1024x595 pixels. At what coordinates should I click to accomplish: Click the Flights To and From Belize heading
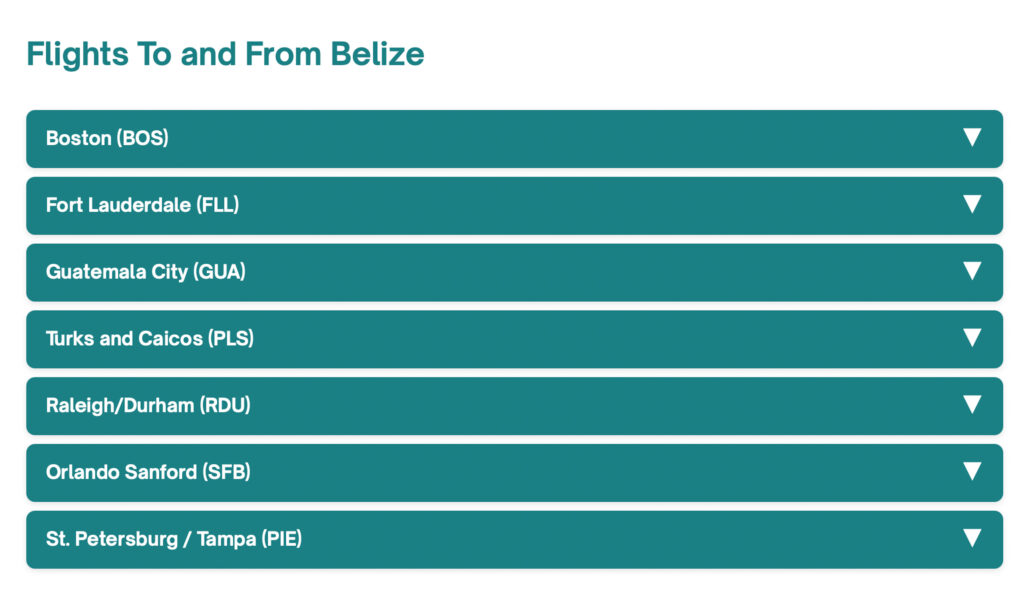pyautogui.click(x=225, y=54)
